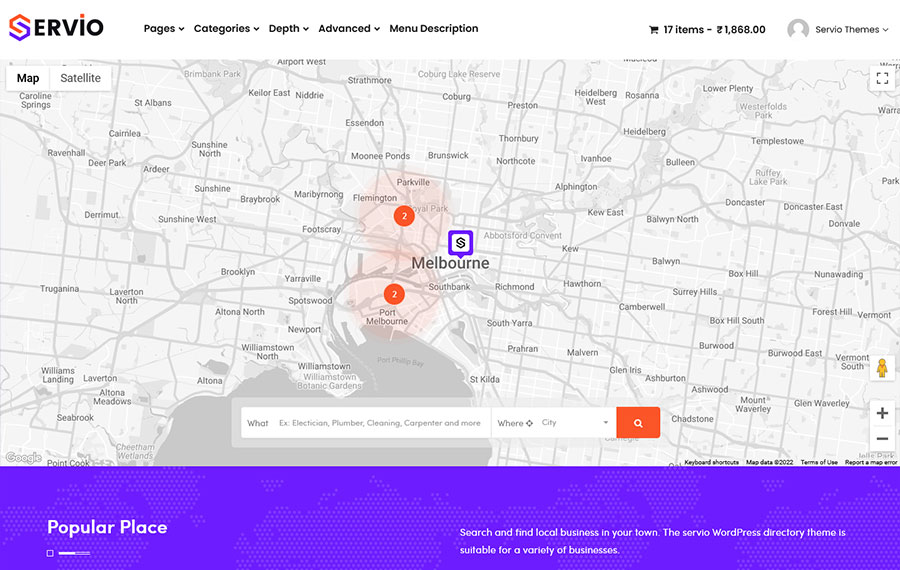Zoom out on the map
The height and width of the screenshot is (570, 900).
pyautogui.click(x=882, y=438)
